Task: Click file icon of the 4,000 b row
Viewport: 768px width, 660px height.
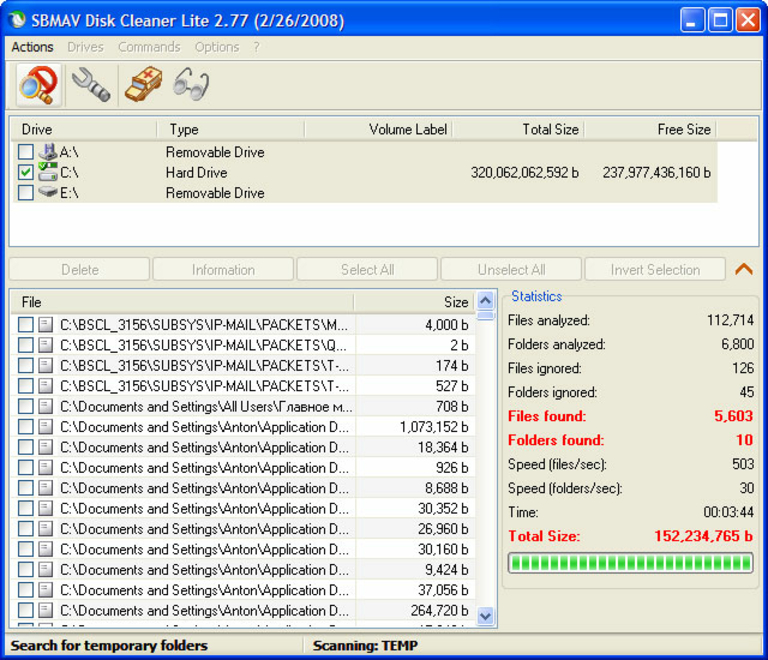Action: (46, 324)
